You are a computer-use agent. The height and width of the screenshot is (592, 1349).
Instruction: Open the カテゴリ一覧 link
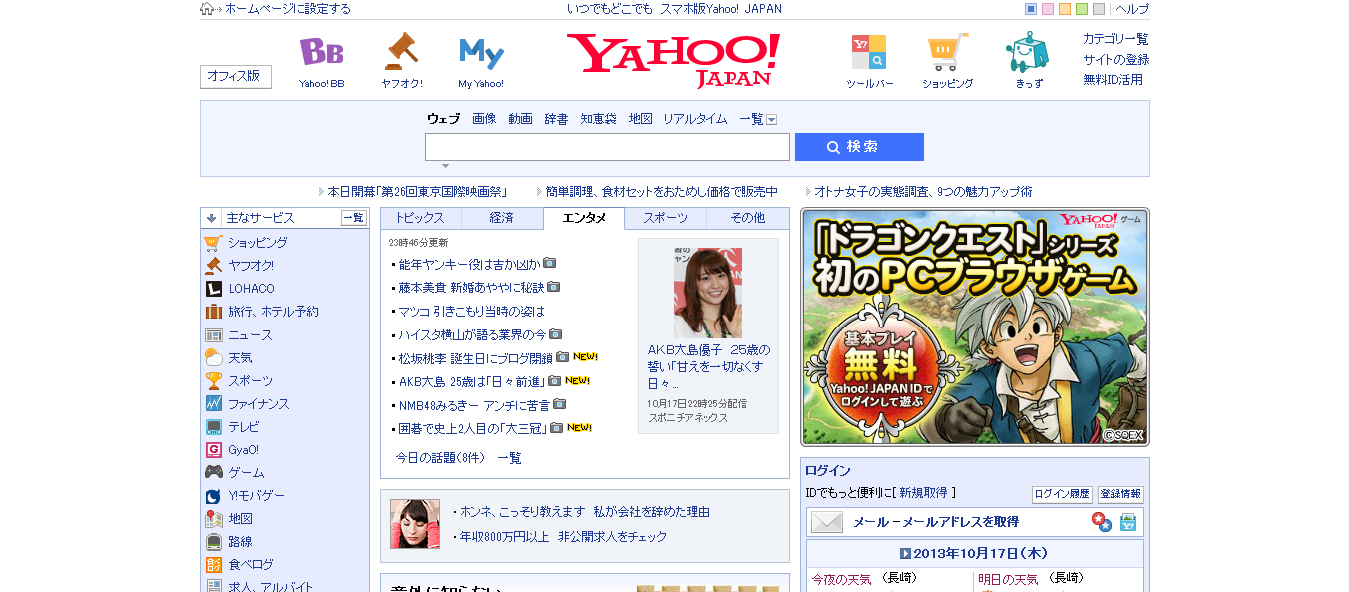[x=1116, y=39]
